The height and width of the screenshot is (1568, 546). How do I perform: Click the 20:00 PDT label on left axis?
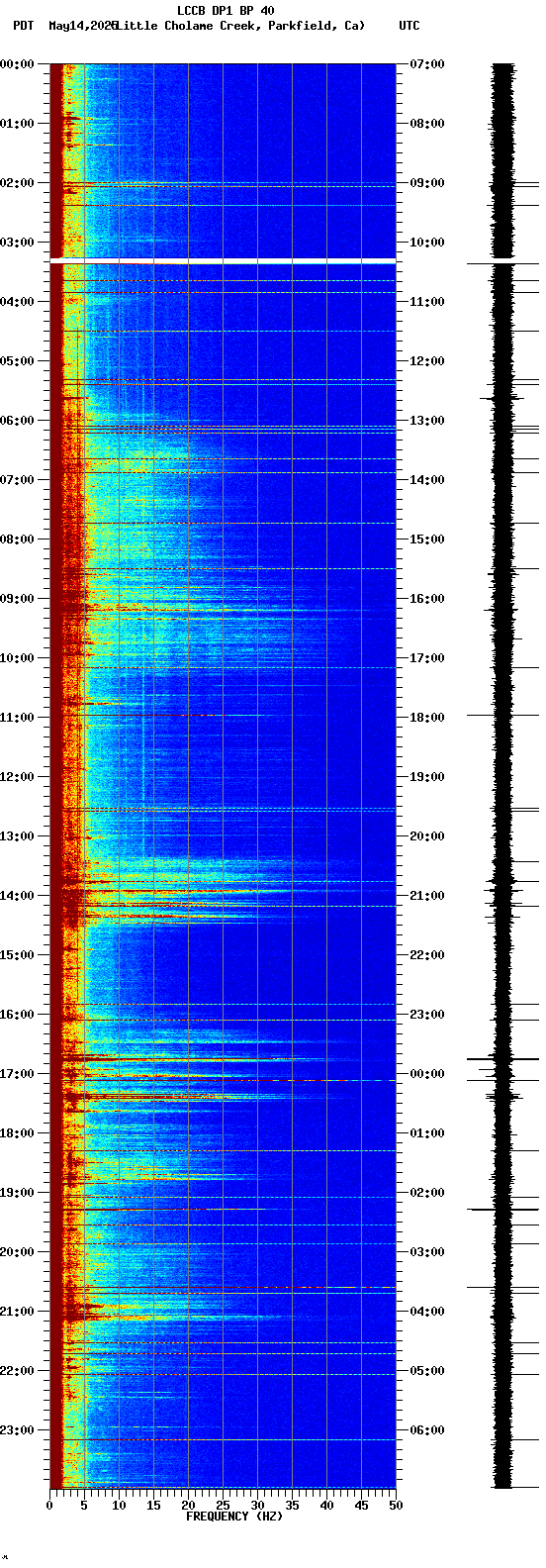point(17,1252)
